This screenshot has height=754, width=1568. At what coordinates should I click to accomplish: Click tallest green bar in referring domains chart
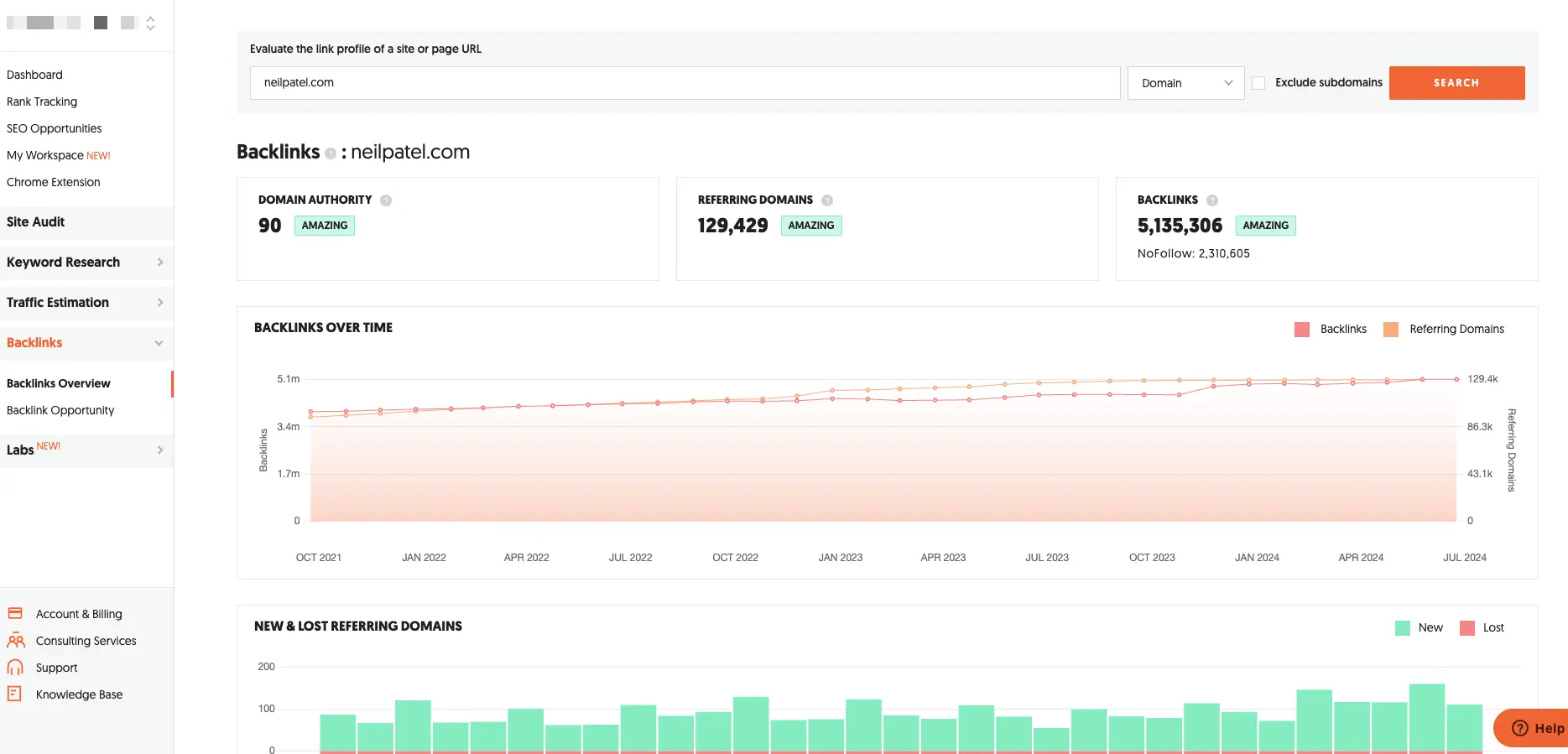(x=1427, y=718)
